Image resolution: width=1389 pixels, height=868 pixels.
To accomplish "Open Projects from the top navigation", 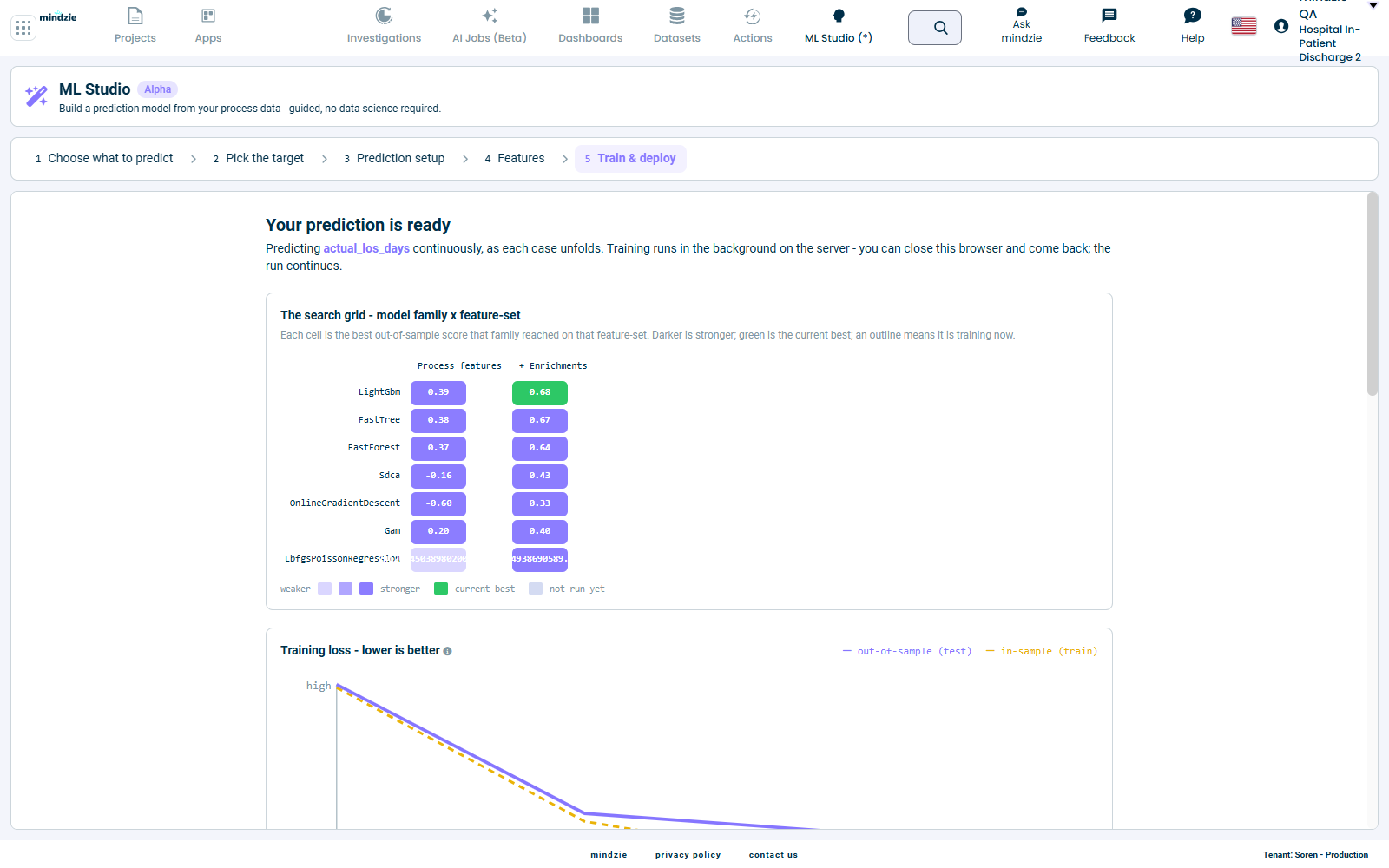I will click(x=135, y=26).
